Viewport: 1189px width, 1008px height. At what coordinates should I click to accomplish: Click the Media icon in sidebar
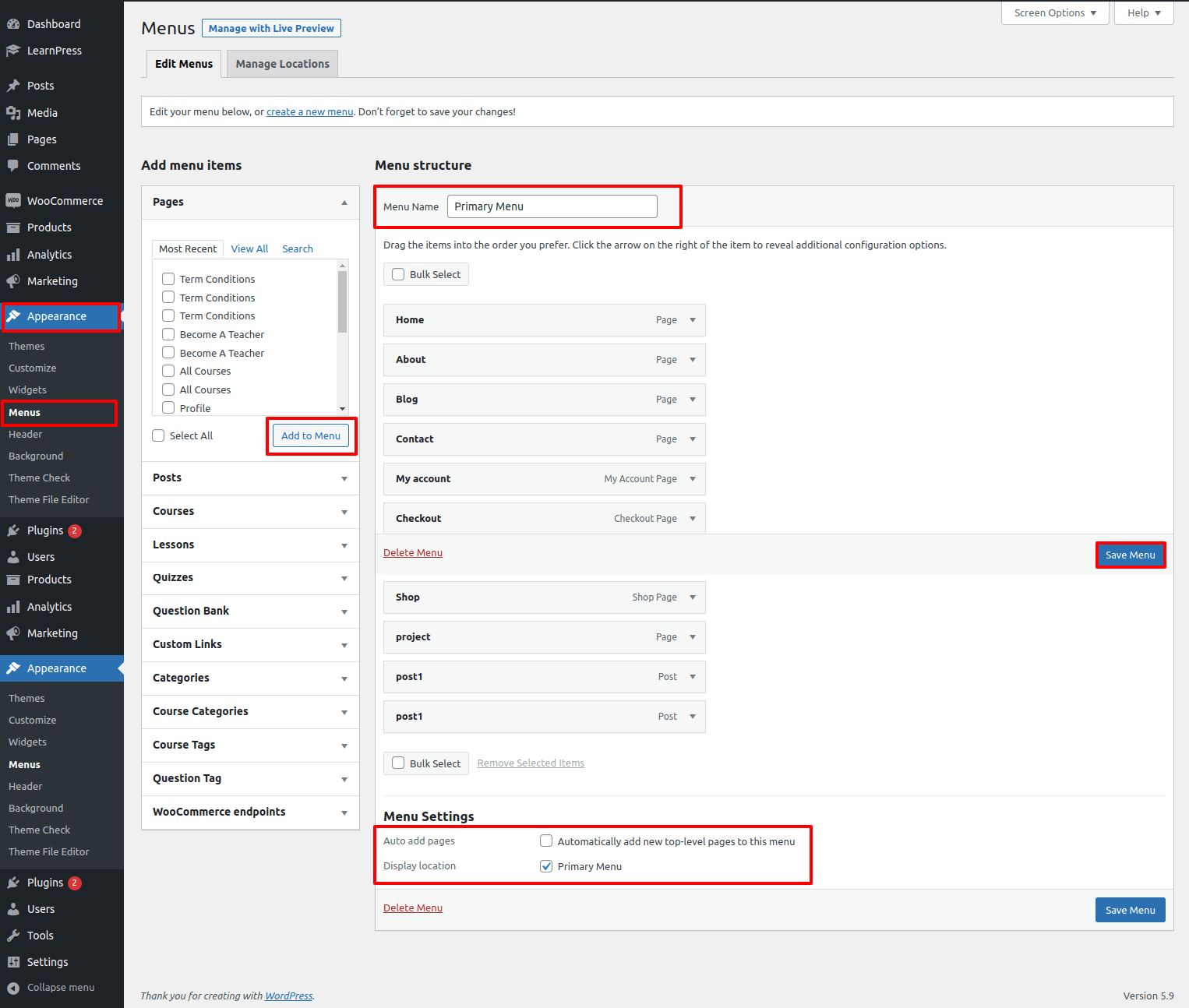(x=13, y=113)
